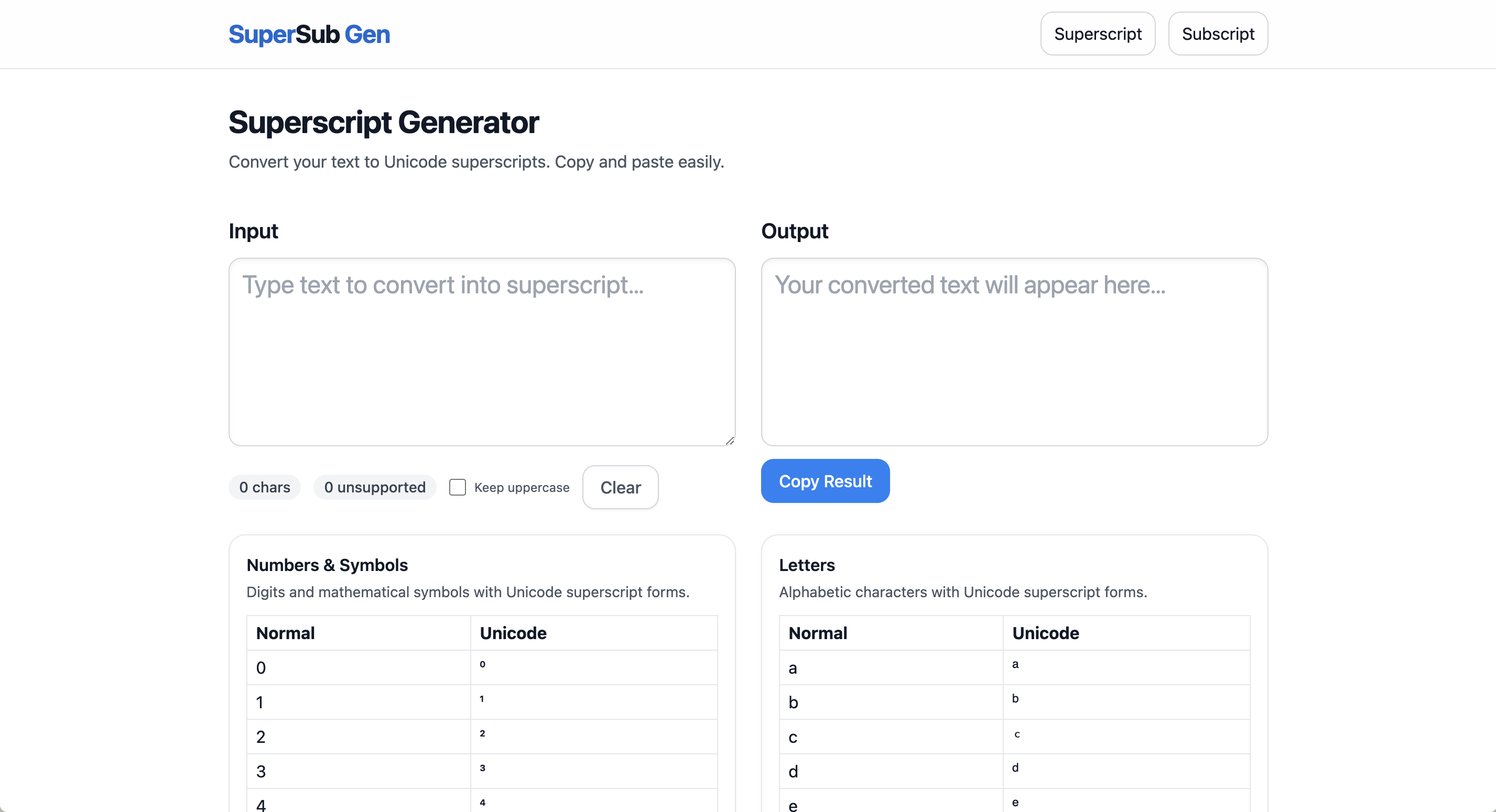
Task: Click the SuperSub Gen logo
Action: [x=309, y=34]
